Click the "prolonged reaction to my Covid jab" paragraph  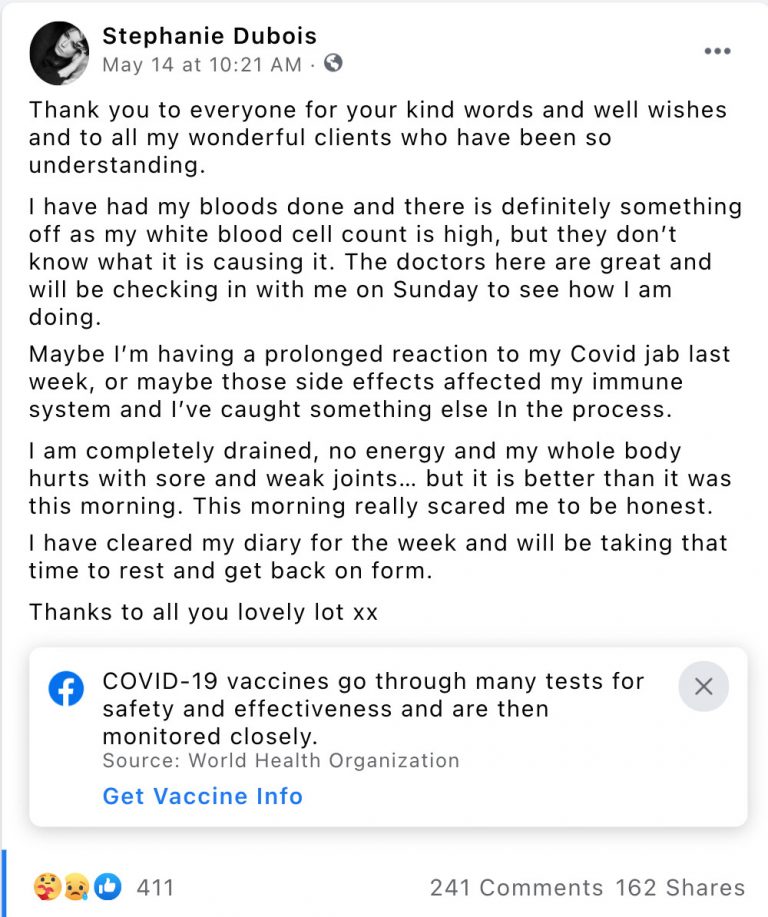(x=379, y=382)
